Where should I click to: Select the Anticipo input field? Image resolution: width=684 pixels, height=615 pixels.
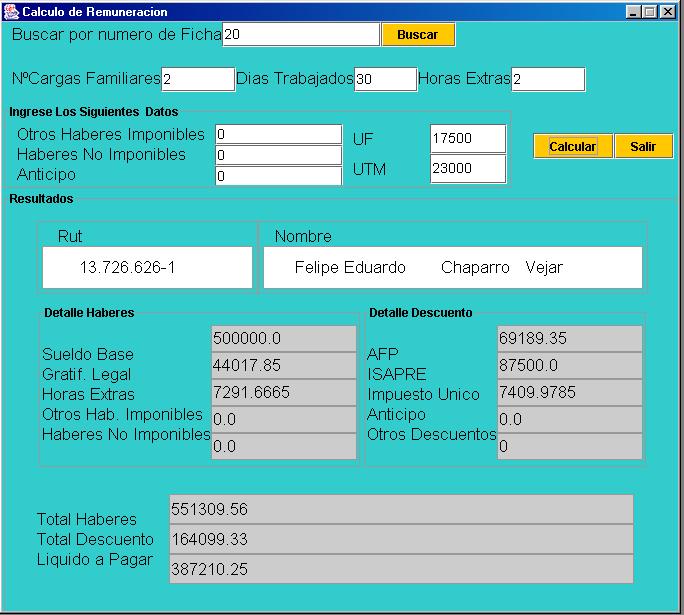279,176
